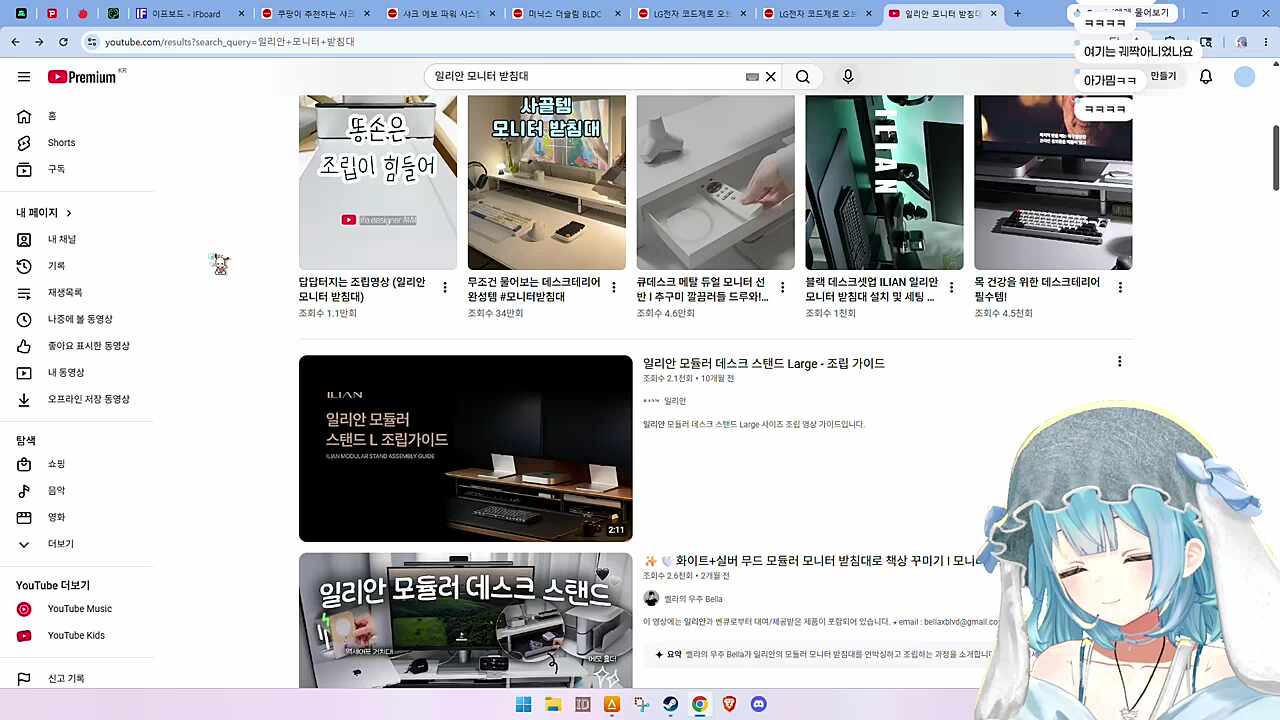
Task: Play the green ILIAN desk setup short thumbnail
Action: pos(885,182)
